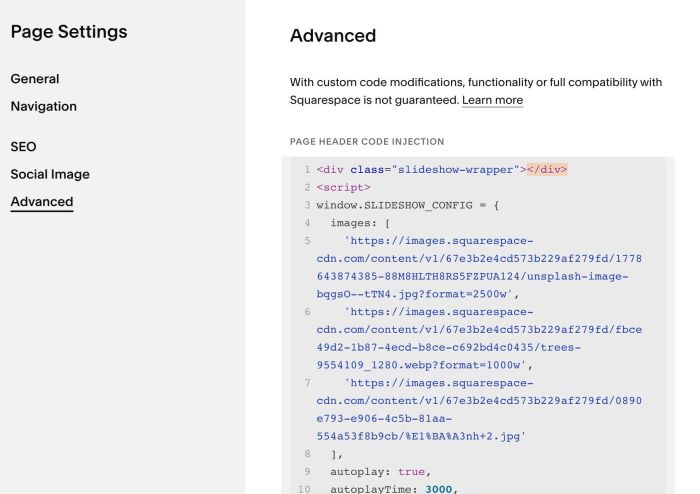Image resolution: width=700 pixels, height=494 pixels.
Task: Open the Learn more link
Action: coord(492,100)
